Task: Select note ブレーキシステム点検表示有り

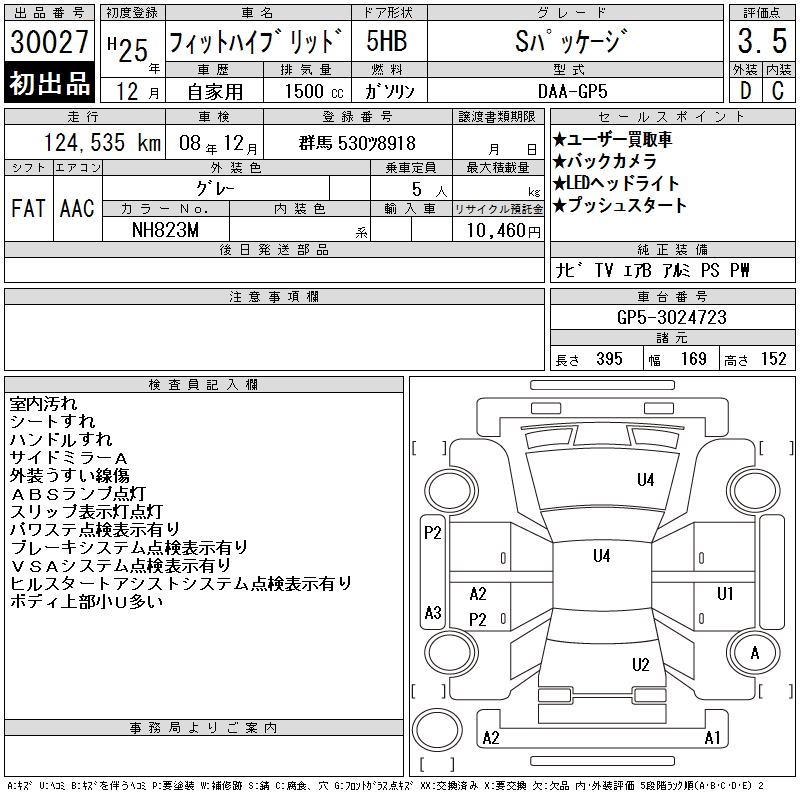Action: (x=129, y=547)
